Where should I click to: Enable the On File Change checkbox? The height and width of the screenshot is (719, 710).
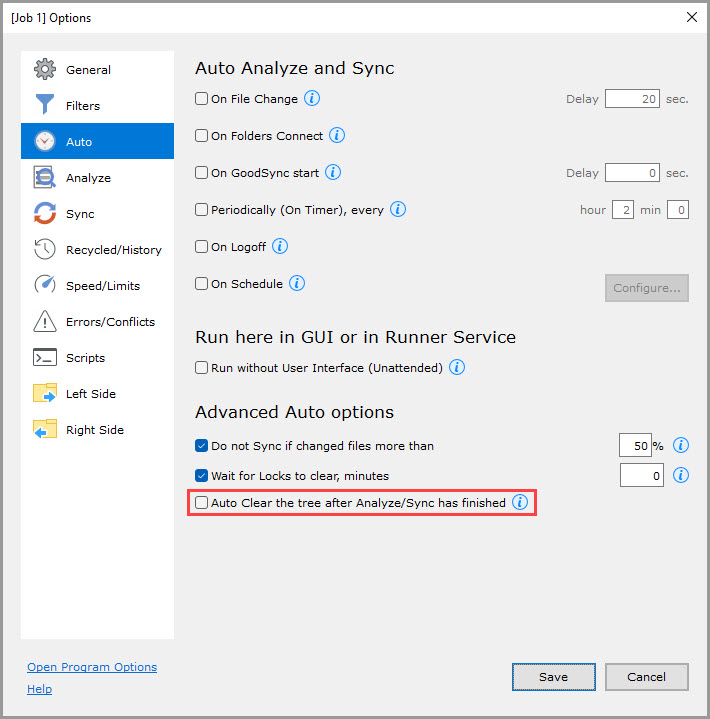coord(202,100)
